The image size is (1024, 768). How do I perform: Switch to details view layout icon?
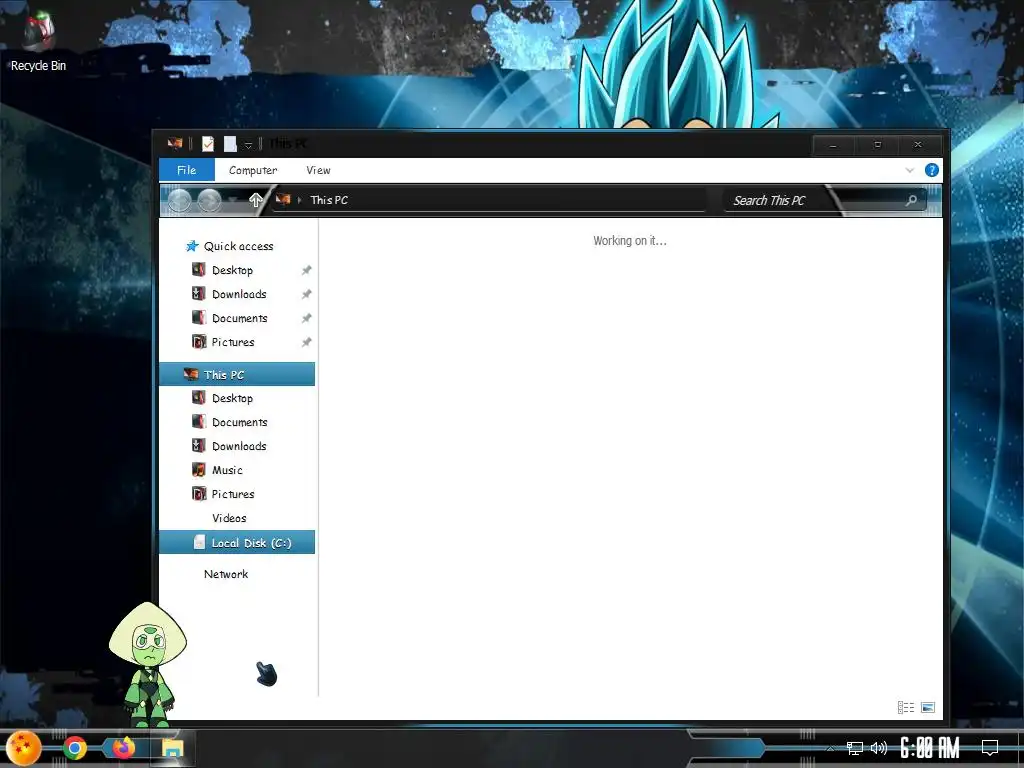point(906,707)
